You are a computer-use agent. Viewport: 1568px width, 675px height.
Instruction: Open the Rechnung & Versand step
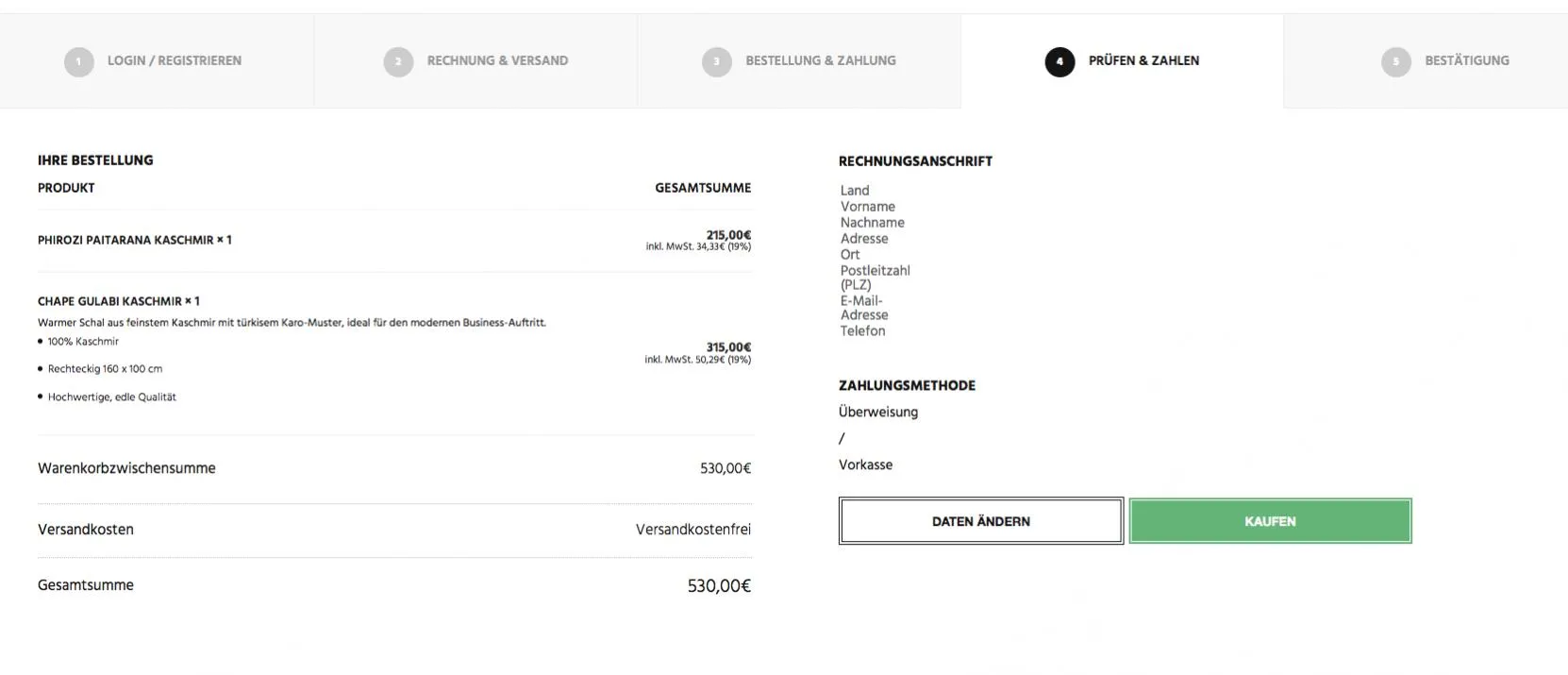475,61
